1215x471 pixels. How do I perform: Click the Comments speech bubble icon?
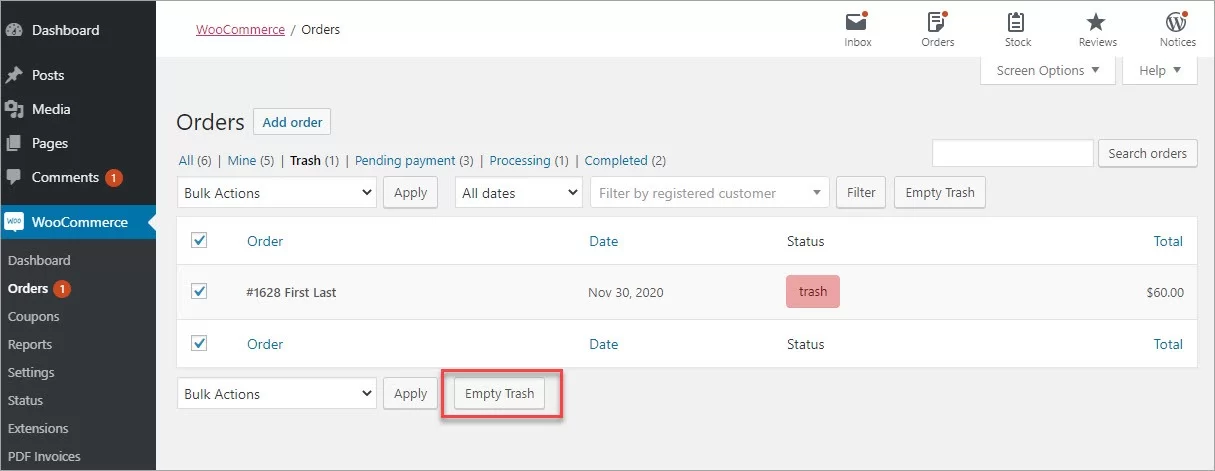pyautogui.click(x=14, y=177)
